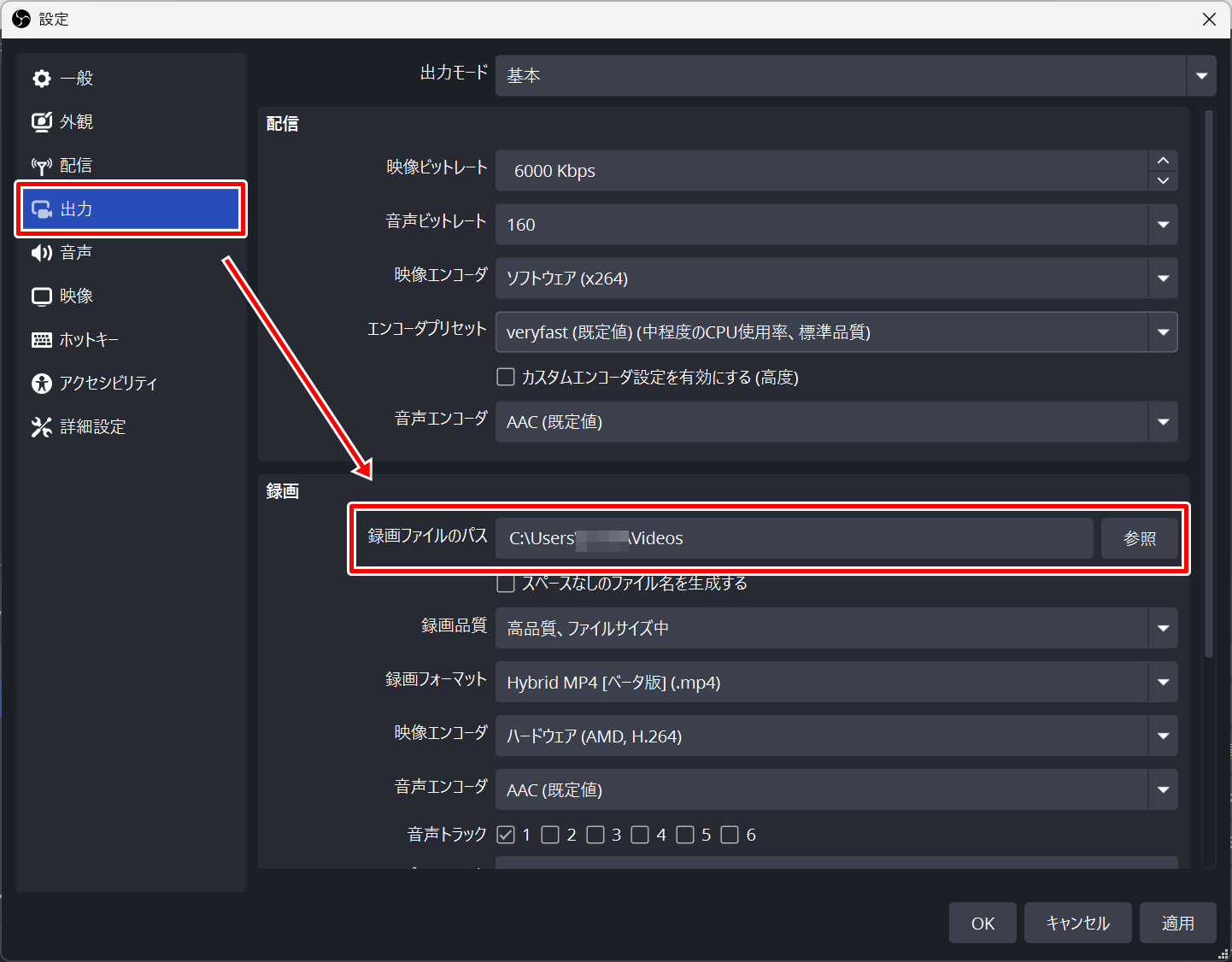Click the Audio (音声) speaker icon
This screenshot has width=1232, height=962.
pos(42,253)
